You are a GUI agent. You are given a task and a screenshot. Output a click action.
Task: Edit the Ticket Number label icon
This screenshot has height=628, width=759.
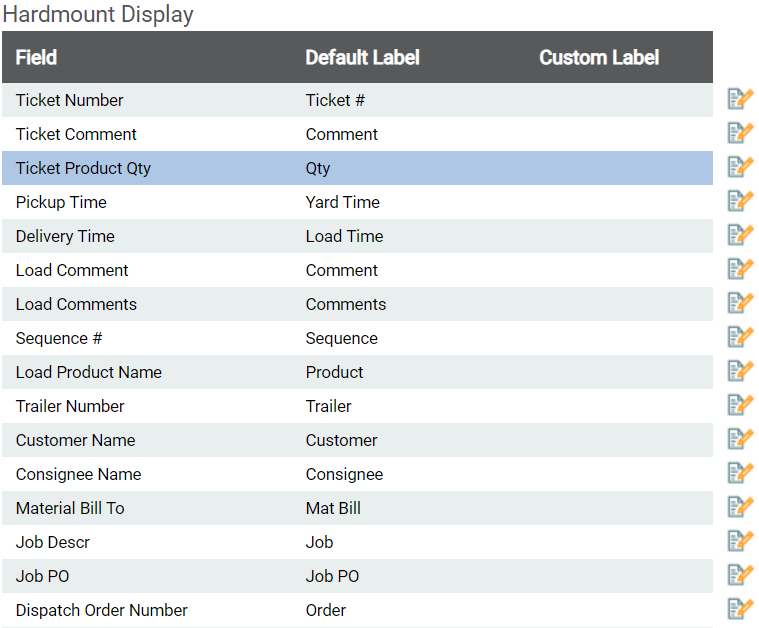click(x=740, y=99)
